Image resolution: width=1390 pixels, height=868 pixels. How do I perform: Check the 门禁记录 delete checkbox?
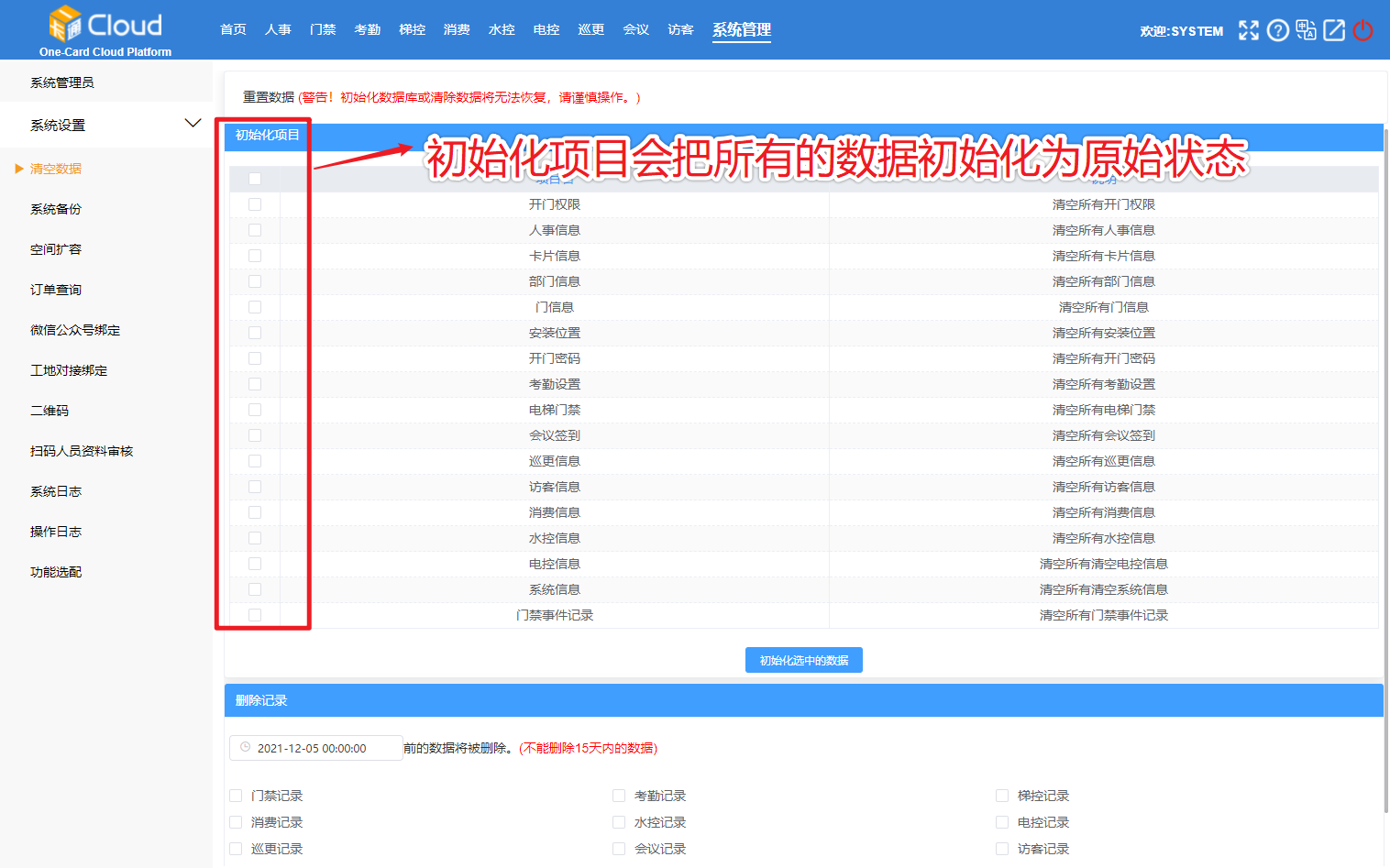pos(236,796)
